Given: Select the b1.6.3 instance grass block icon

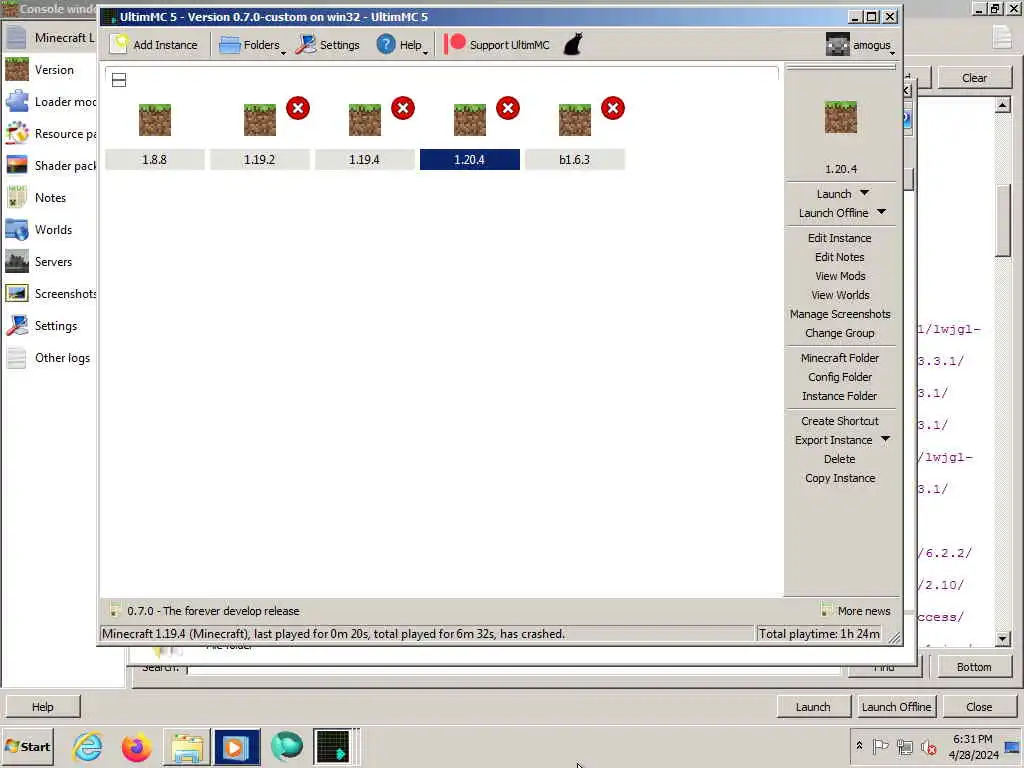Looking at the screenshot, I should tap(575, 120).
